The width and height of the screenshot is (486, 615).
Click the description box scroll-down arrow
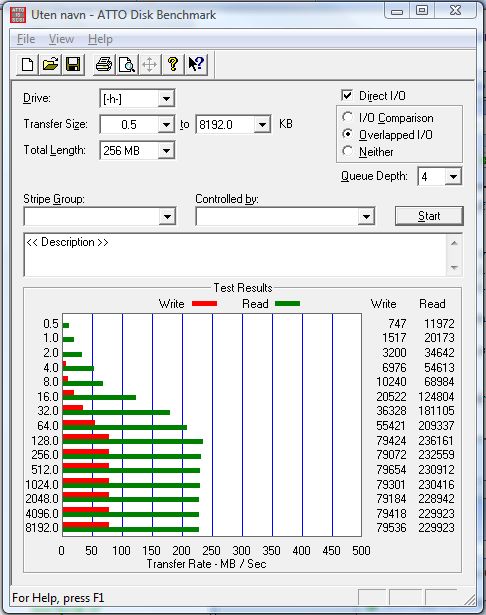click(454, 267)
